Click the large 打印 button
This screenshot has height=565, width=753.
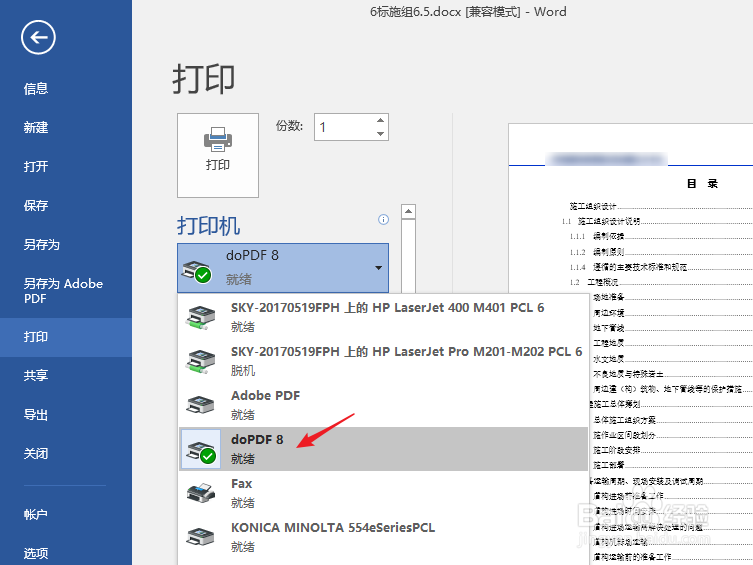click(218, 155)
